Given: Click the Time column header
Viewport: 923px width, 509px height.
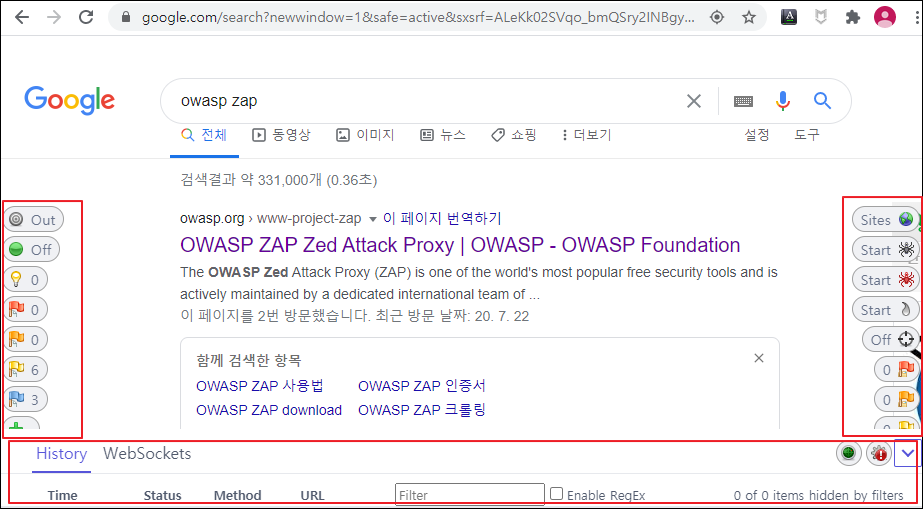Looking at the screenshot, I should click(x=62, y=495).
